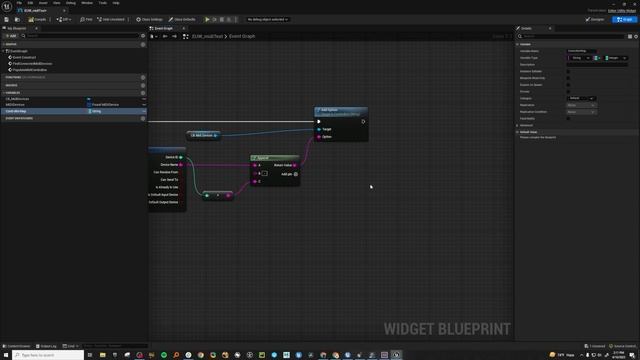640x360 pixels.
Task: Collapse the EventGraph tree item
Action: pyautogui.click(x=3, y=51)
